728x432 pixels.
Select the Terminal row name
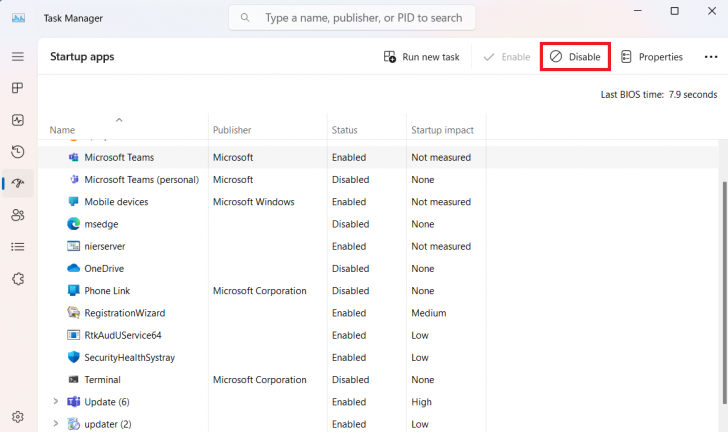[103, 380]
